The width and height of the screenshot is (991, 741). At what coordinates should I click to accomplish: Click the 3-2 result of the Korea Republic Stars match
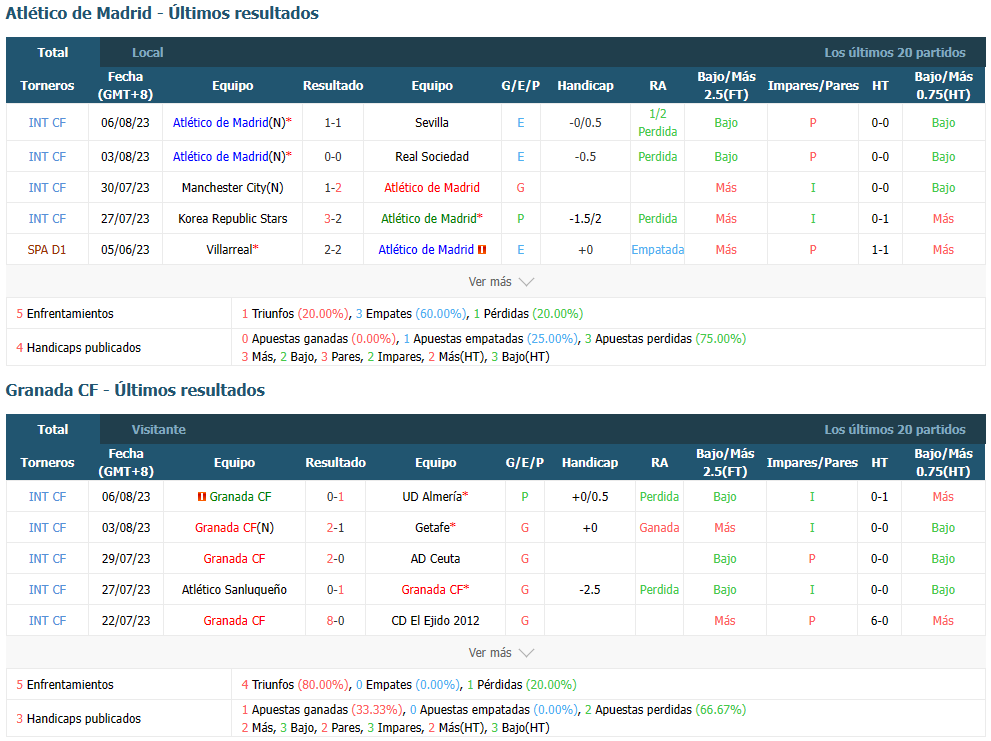[x=333, y=219]
